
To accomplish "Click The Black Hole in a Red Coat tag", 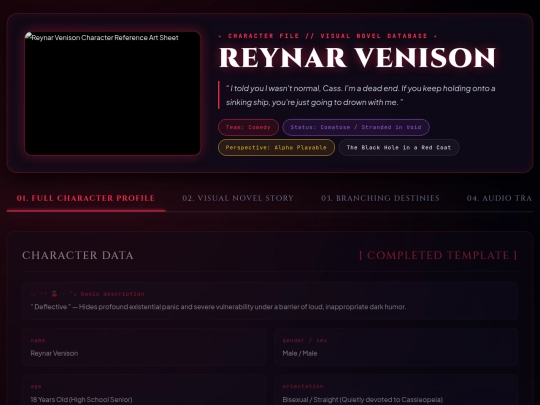I will [399, 147].
